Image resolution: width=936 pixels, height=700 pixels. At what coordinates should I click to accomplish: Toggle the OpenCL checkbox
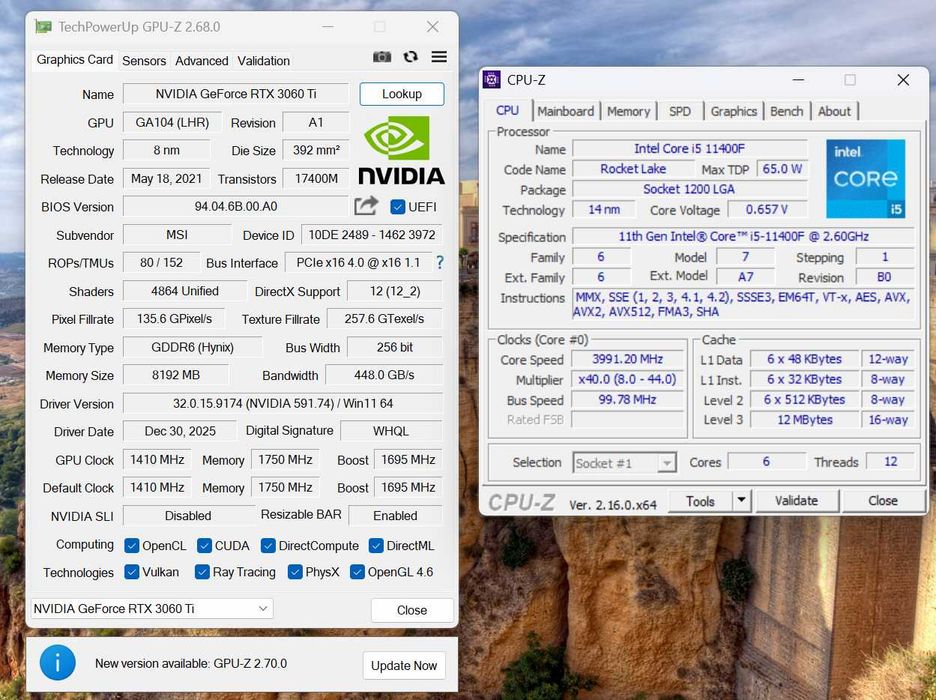[132, 545]
